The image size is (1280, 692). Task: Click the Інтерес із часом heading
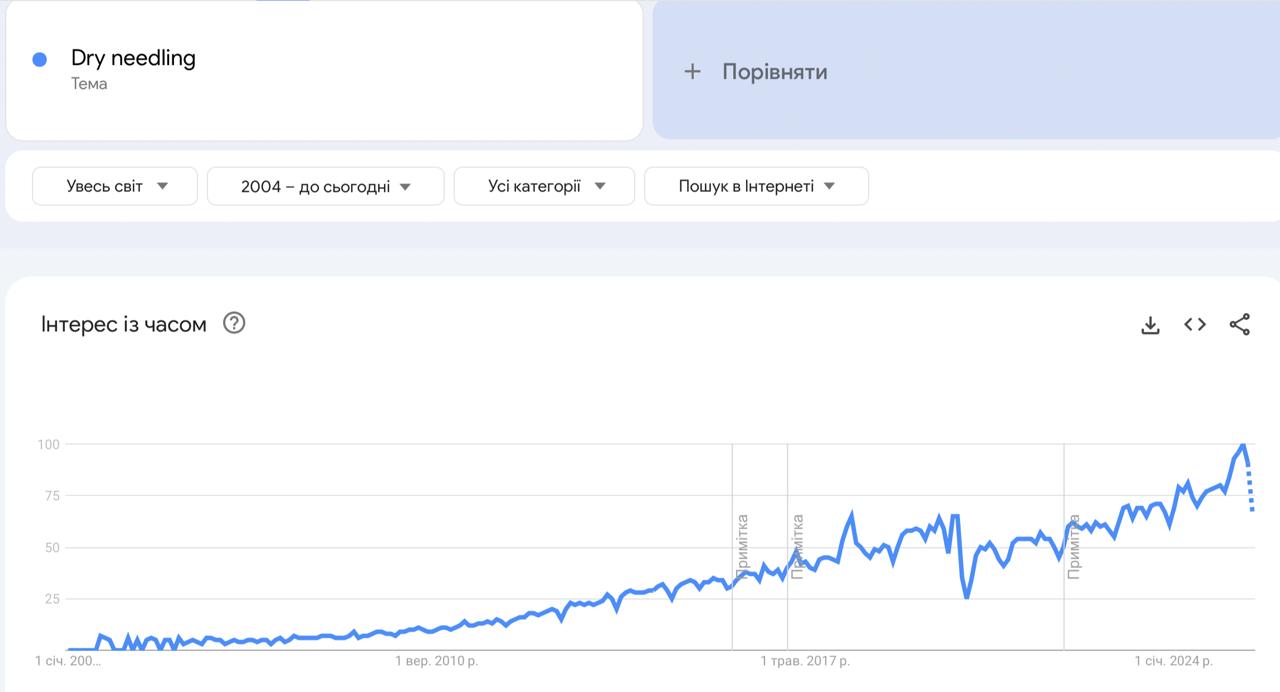coord(124,324)
